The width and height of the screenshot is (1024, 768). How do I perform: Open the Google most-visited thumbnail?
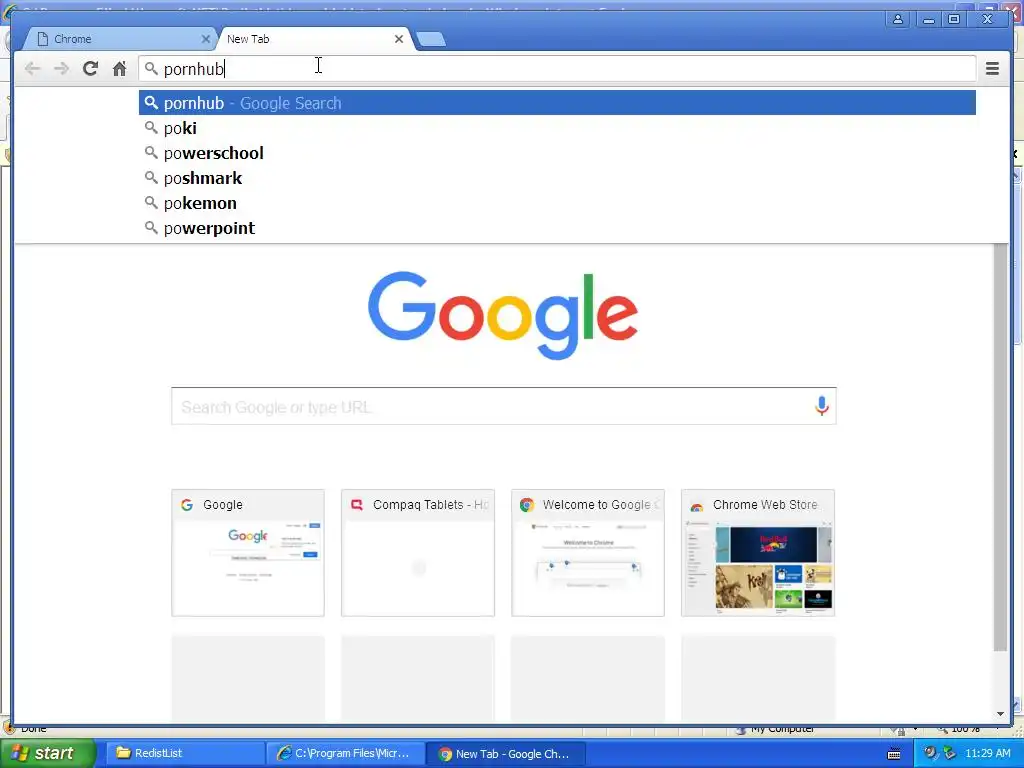pyautogui.click(x=248, y=552)
